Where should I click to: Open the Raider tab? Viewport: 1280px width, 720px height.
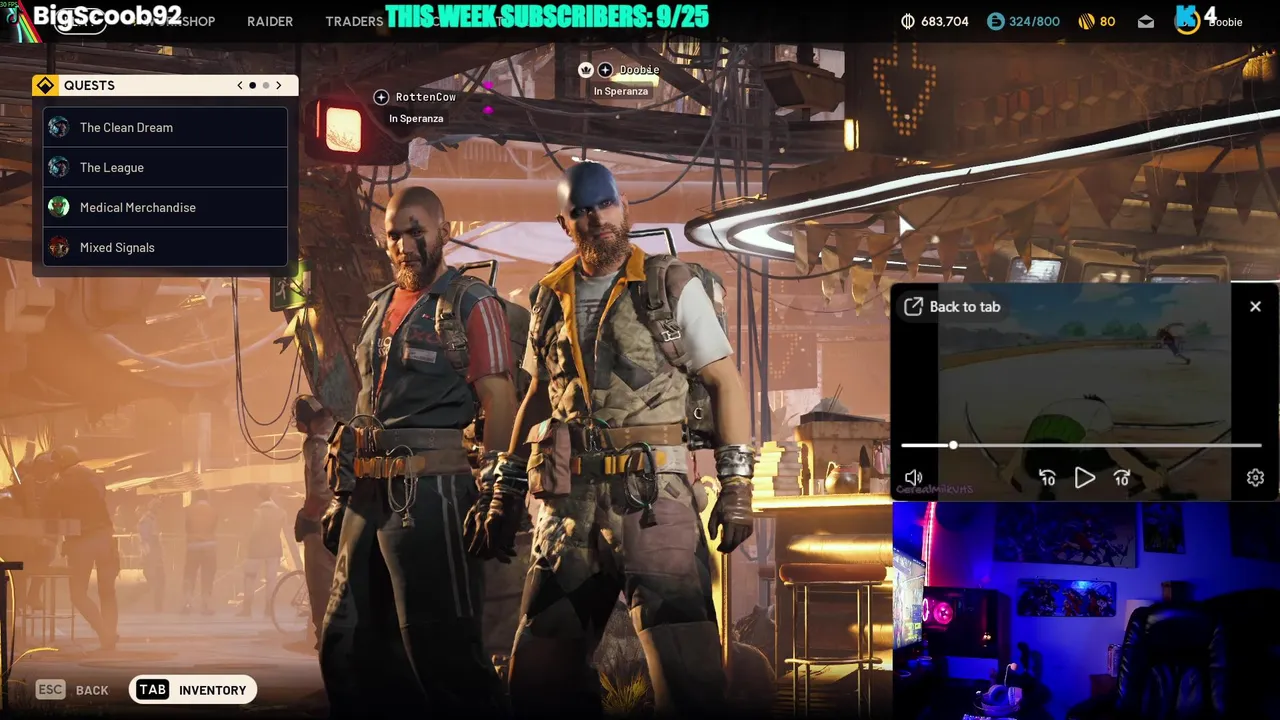click(270, 21)
